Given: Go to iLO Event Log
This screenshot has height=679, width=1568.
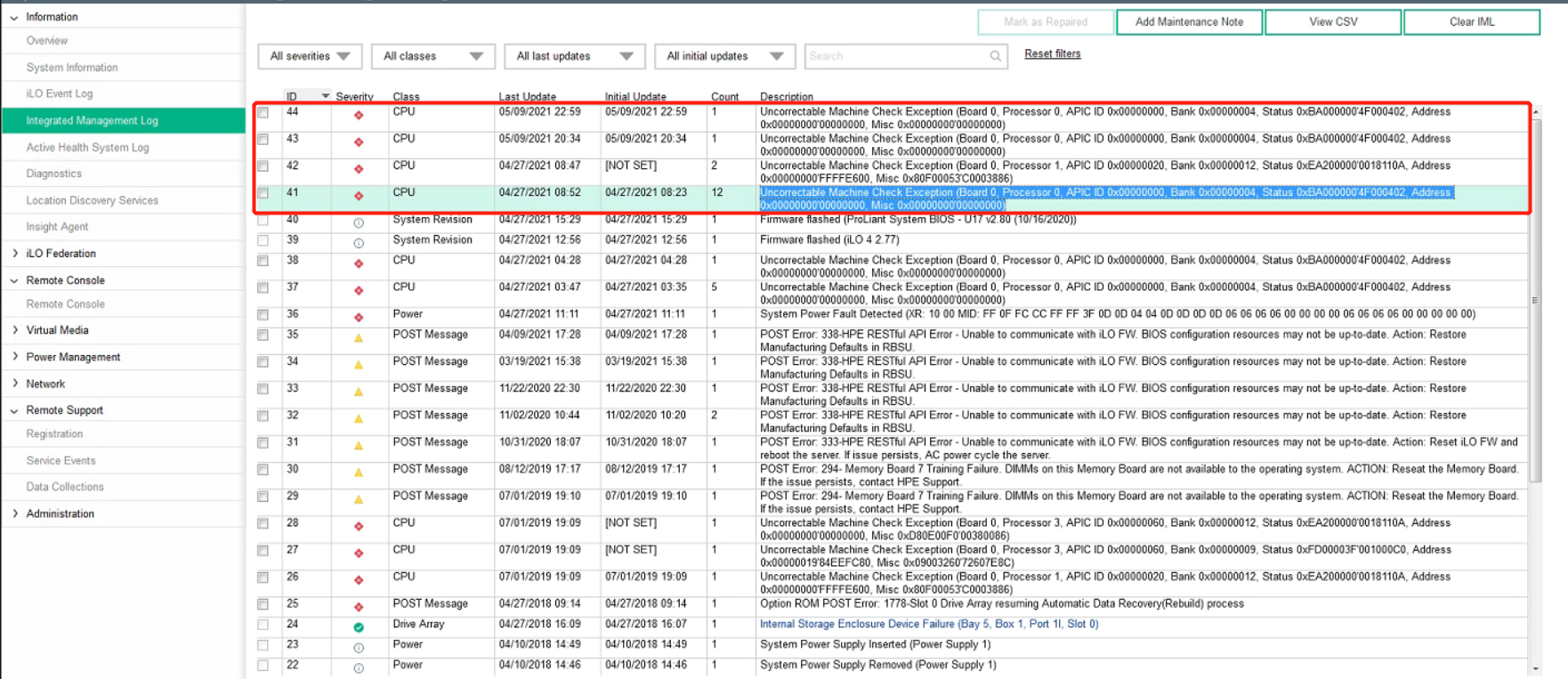Looking at the screenshot, I should (x=60, y=93).
